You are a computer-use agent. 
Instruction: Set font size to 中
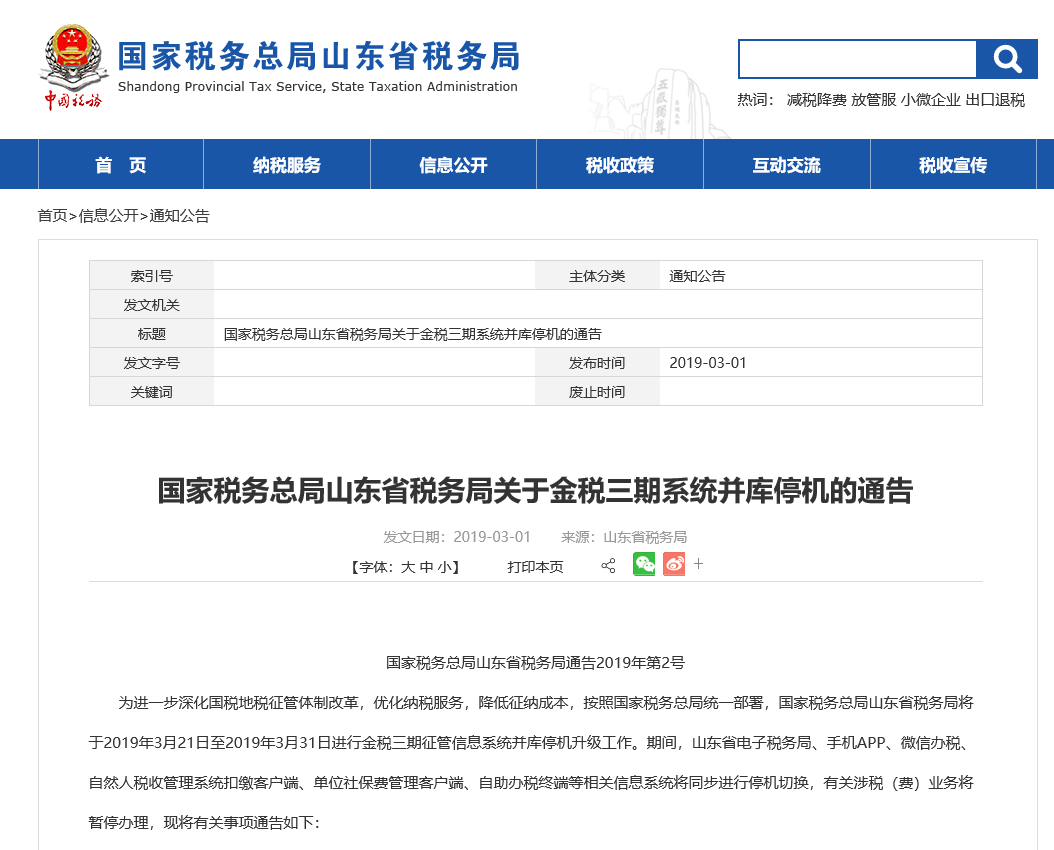coord(427,567)
